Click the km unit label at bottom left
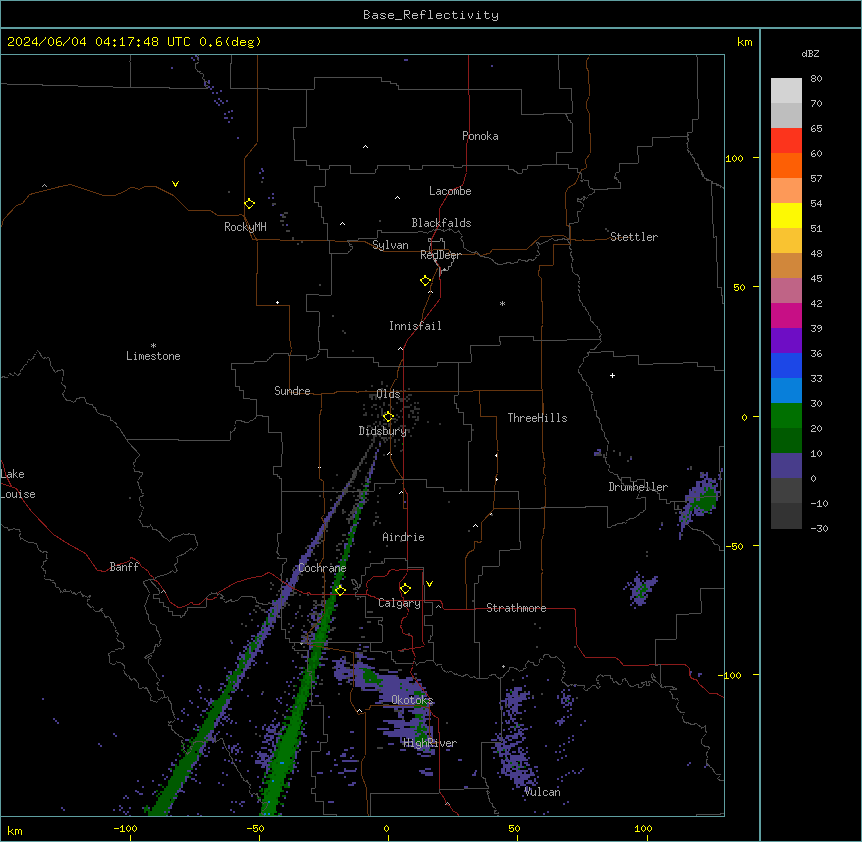This screenshot has width=862, height=842. [x=14, y=830]
